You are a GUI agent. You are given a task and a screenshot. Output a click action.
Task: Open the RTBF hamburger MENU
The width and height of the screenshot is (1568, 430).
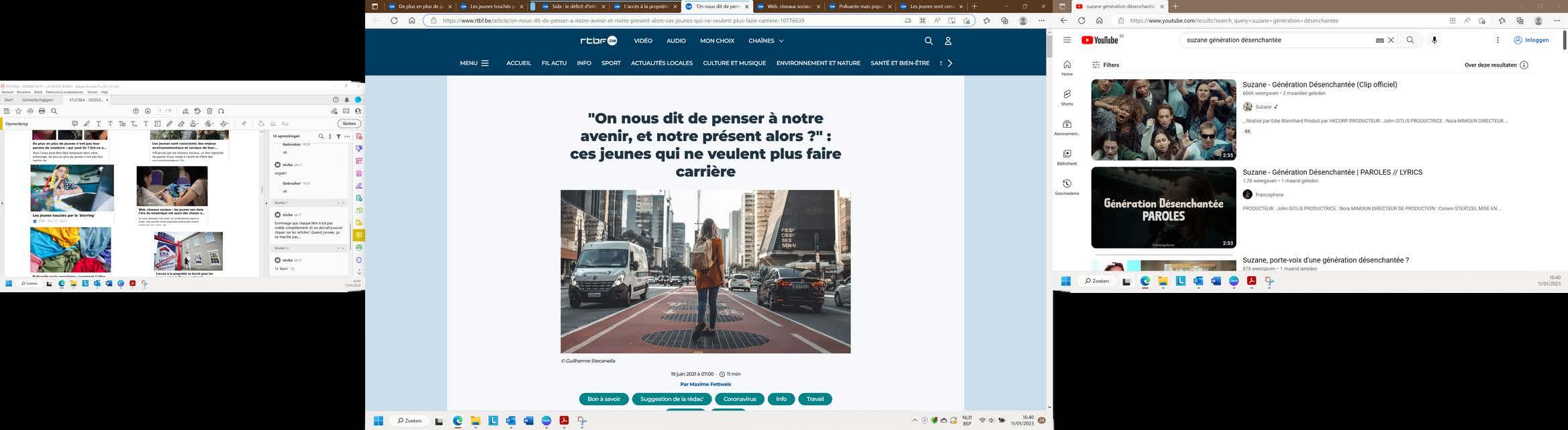click(x=474, y=63)
